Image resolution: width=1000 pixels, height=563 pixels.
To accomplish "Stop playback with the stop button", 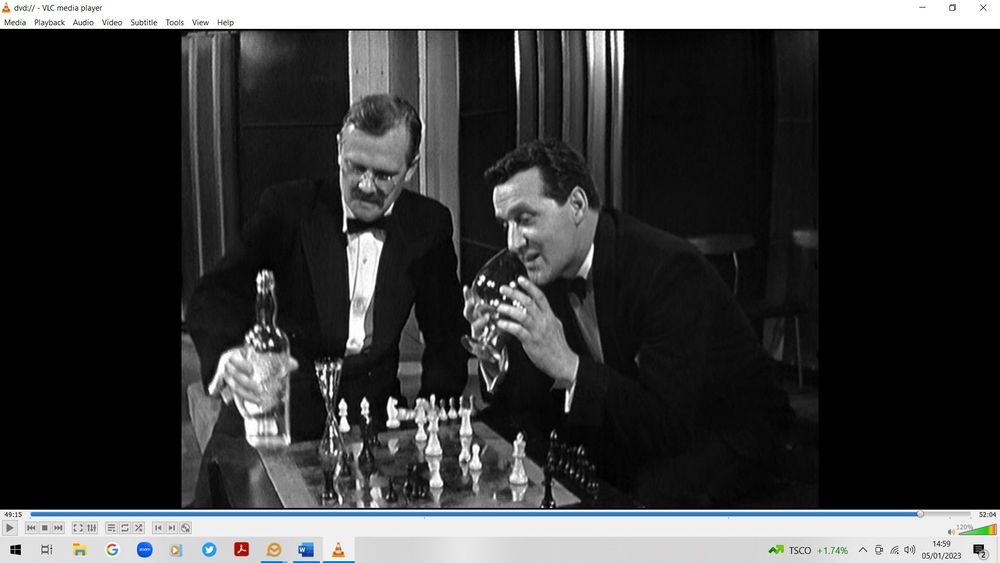I will point(45,528).
